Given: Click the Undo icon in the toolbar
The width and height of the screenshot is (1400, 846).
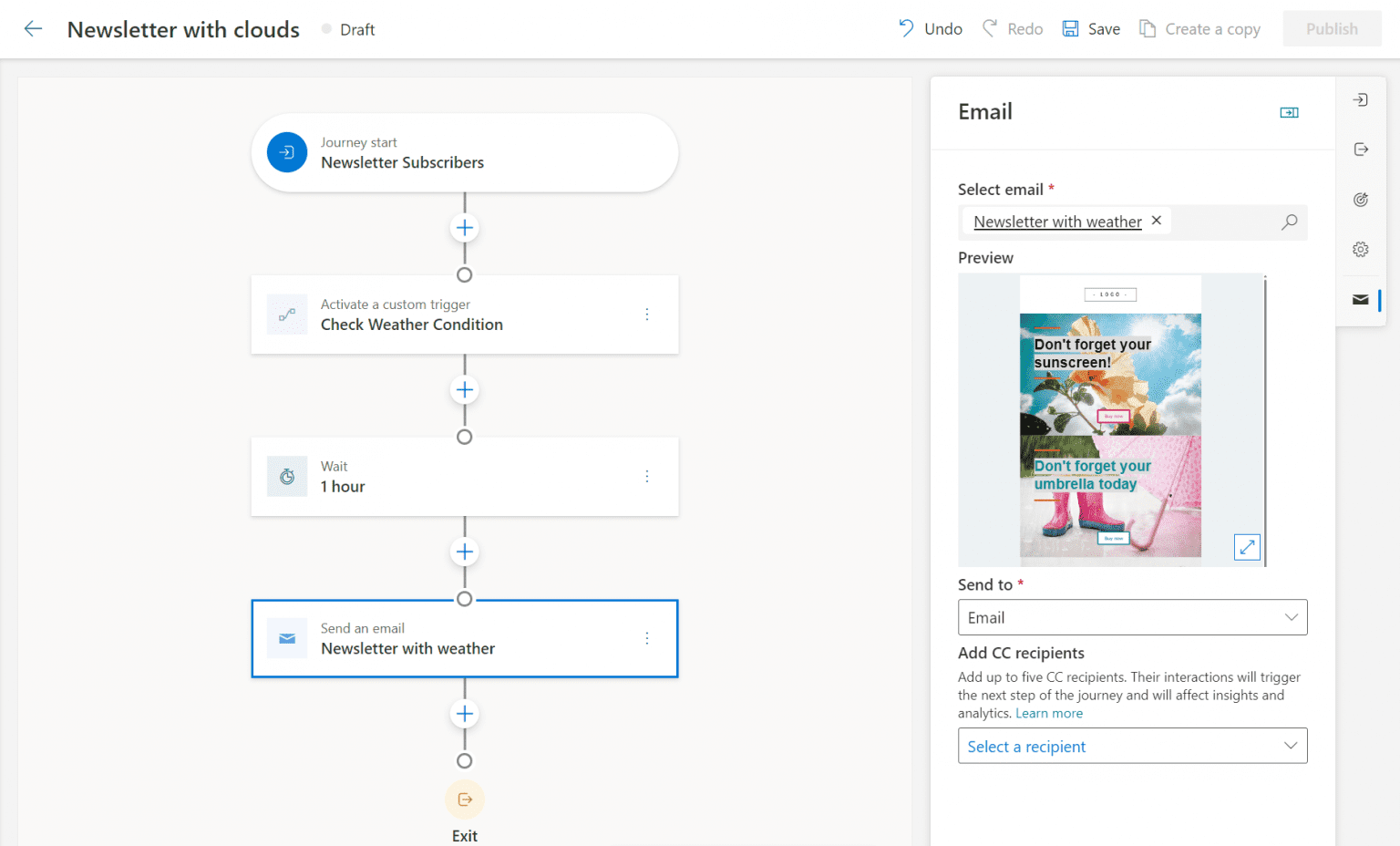Looking at the screenshot, I should coord(906,28).
